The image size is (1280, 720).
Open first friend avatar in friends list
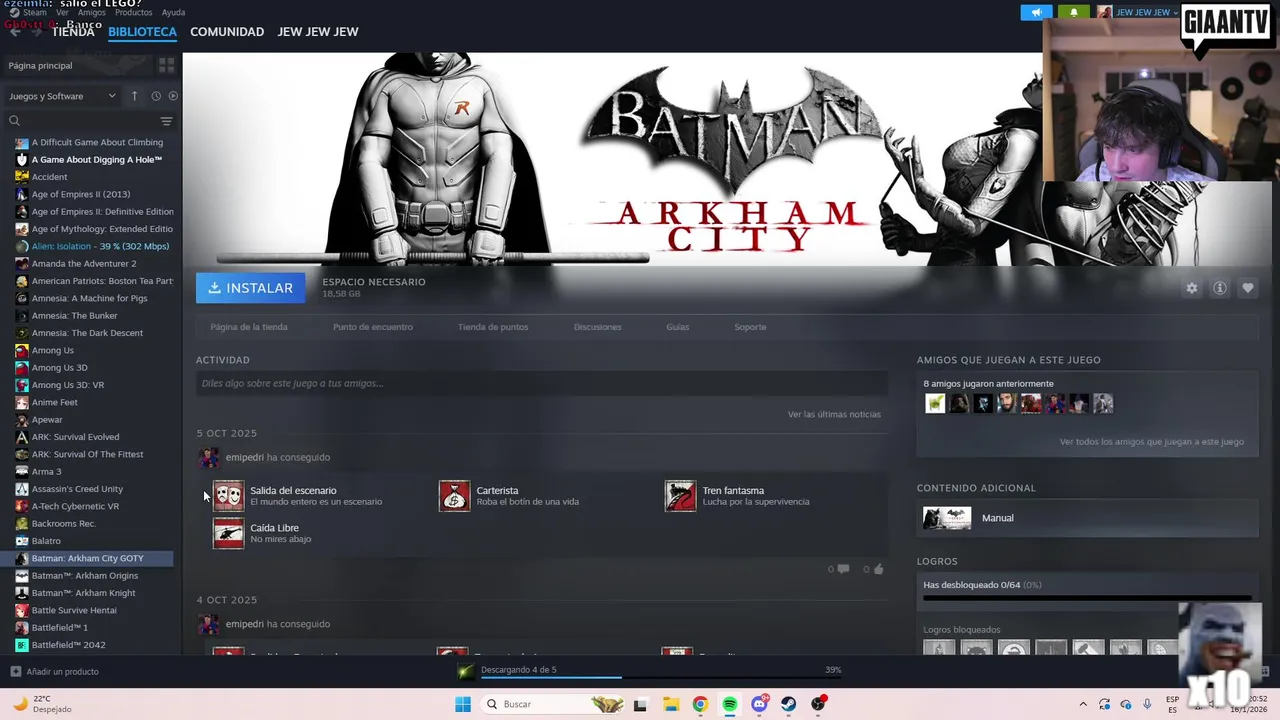click(x=935, y=403)
